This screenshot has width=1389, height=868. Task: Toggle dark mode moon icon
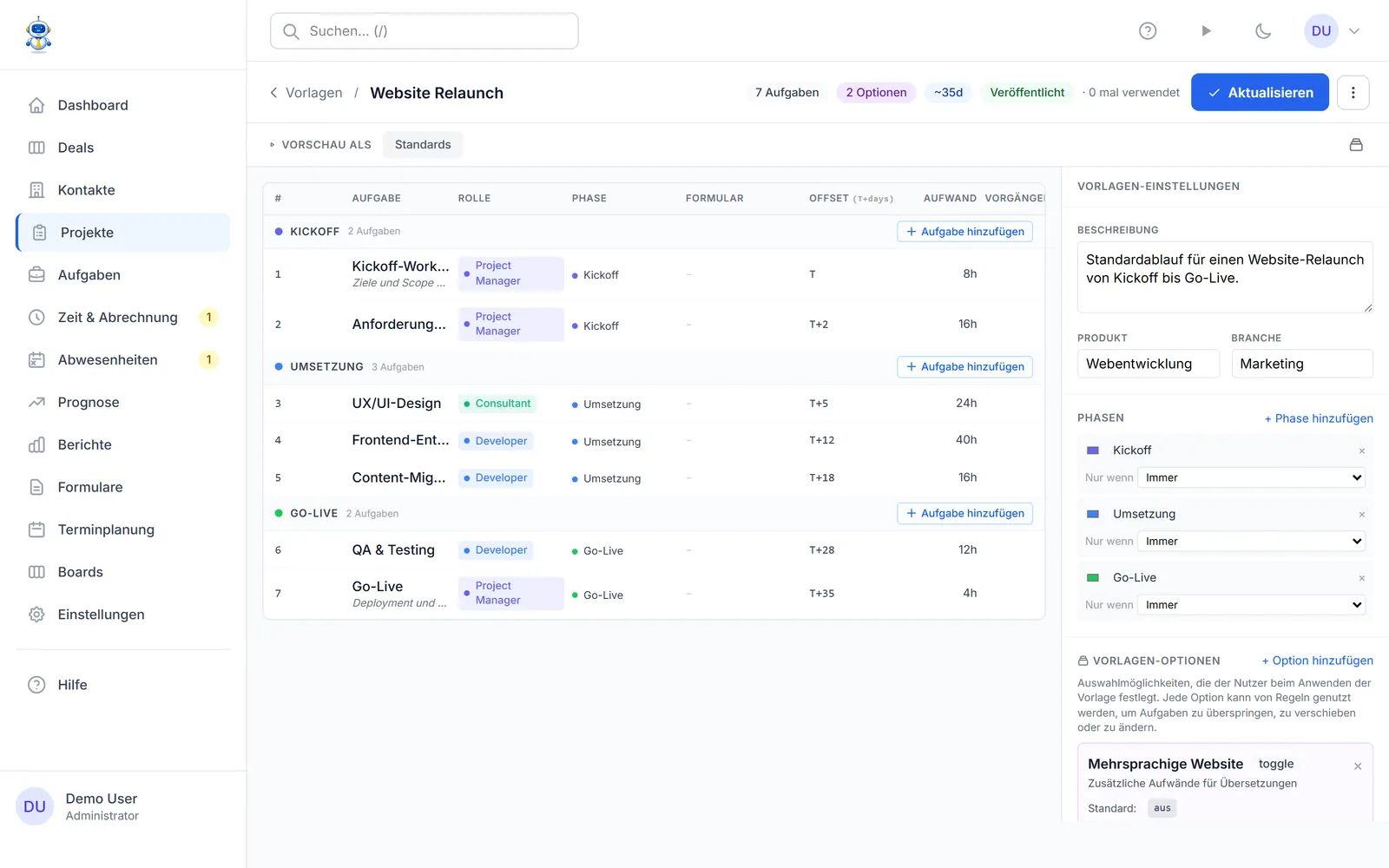[1263, 31]
